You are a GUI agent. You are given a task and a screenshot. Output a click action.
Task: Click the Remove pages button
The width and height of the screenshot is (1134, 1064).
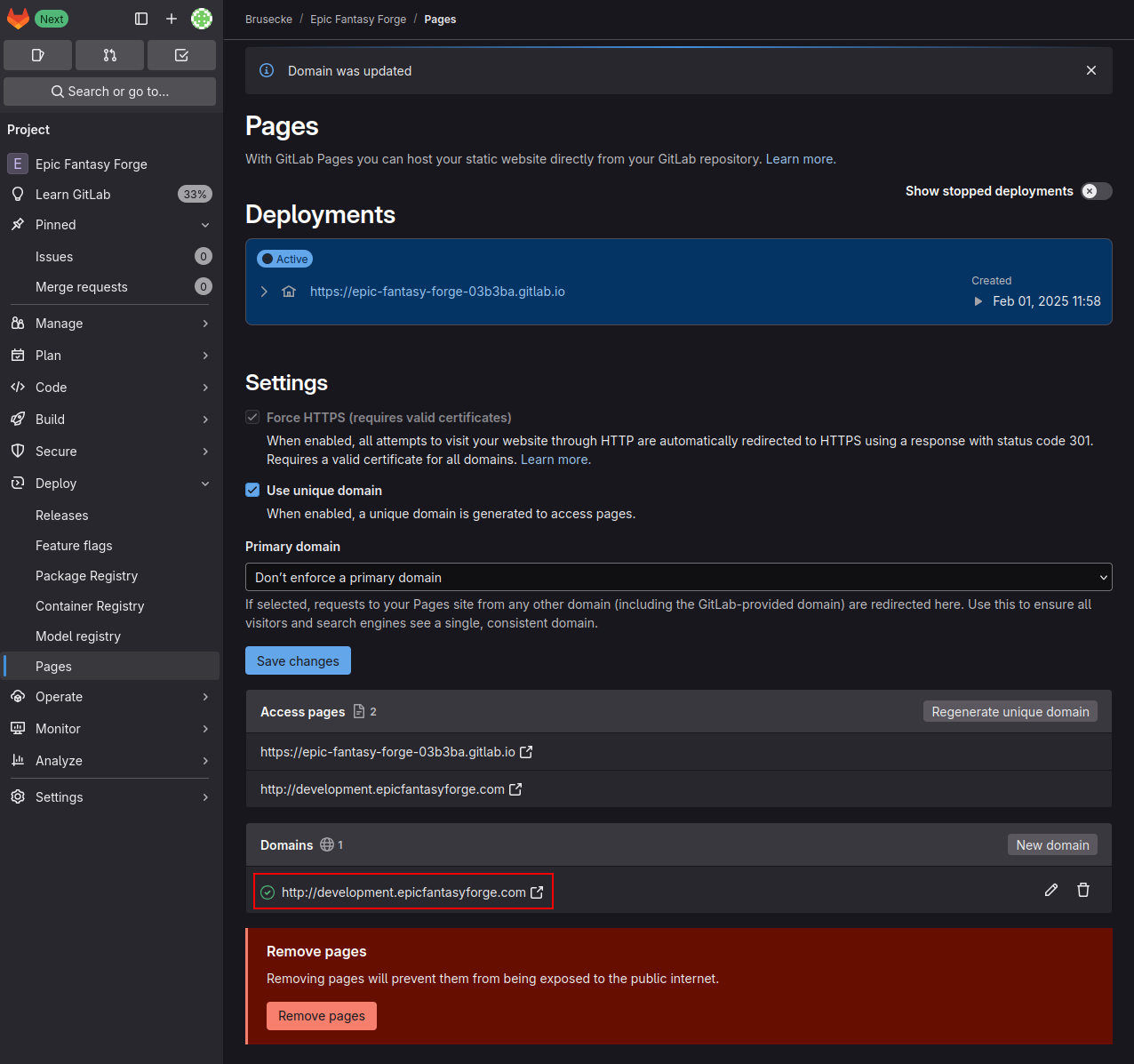(x=322, y=1016)
